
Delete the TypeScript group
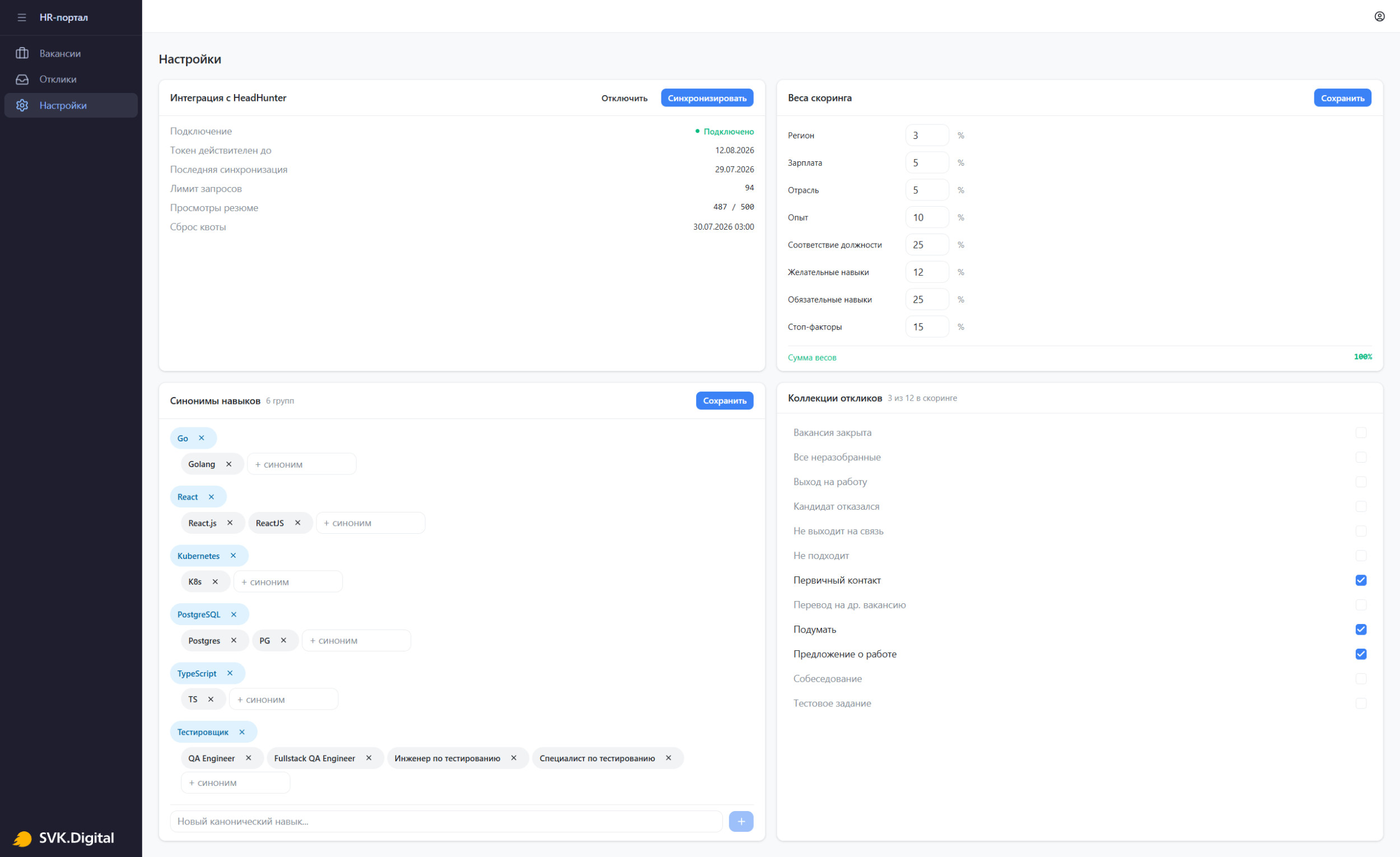pos(230,673)
